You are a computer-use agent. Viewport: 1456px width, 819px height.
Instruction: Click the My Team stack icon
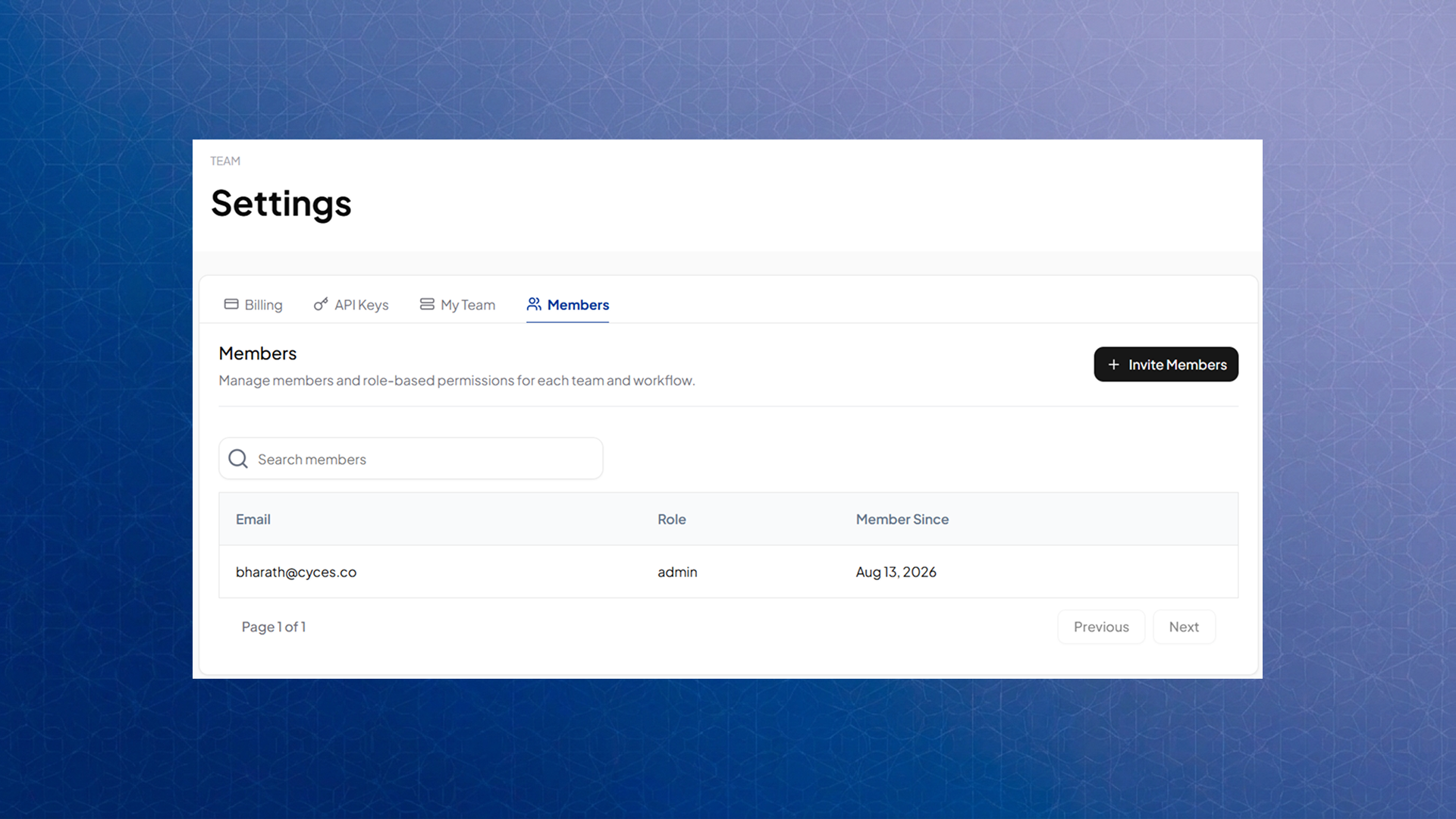coord(427,304)
